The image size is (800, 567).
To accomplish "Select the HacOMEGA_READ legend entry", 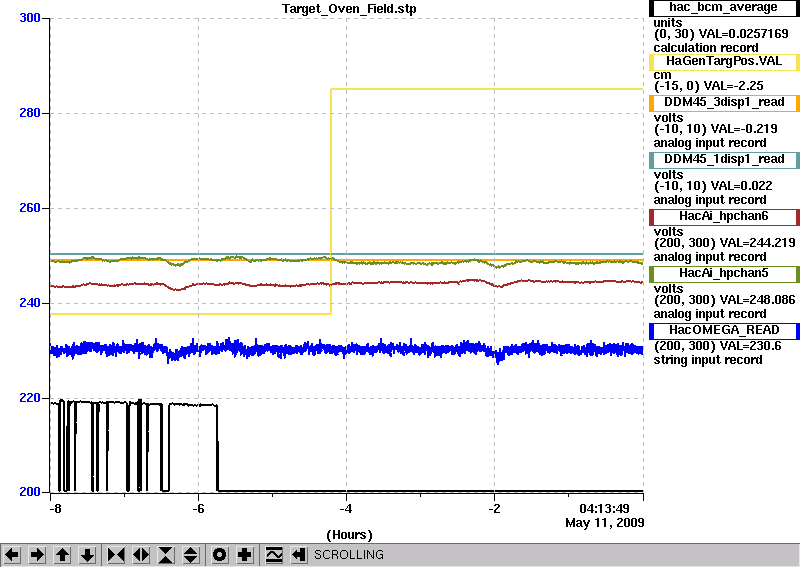I will (x=724, y=331).
